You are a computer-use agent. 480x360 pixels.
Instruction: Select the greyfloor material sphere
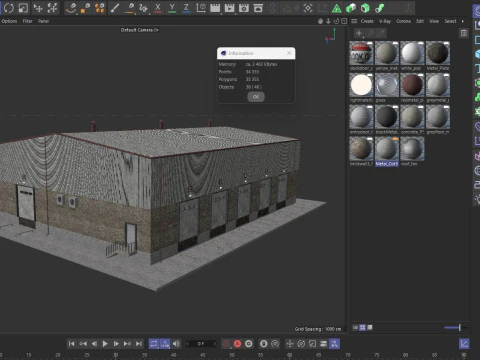[438, 117]
